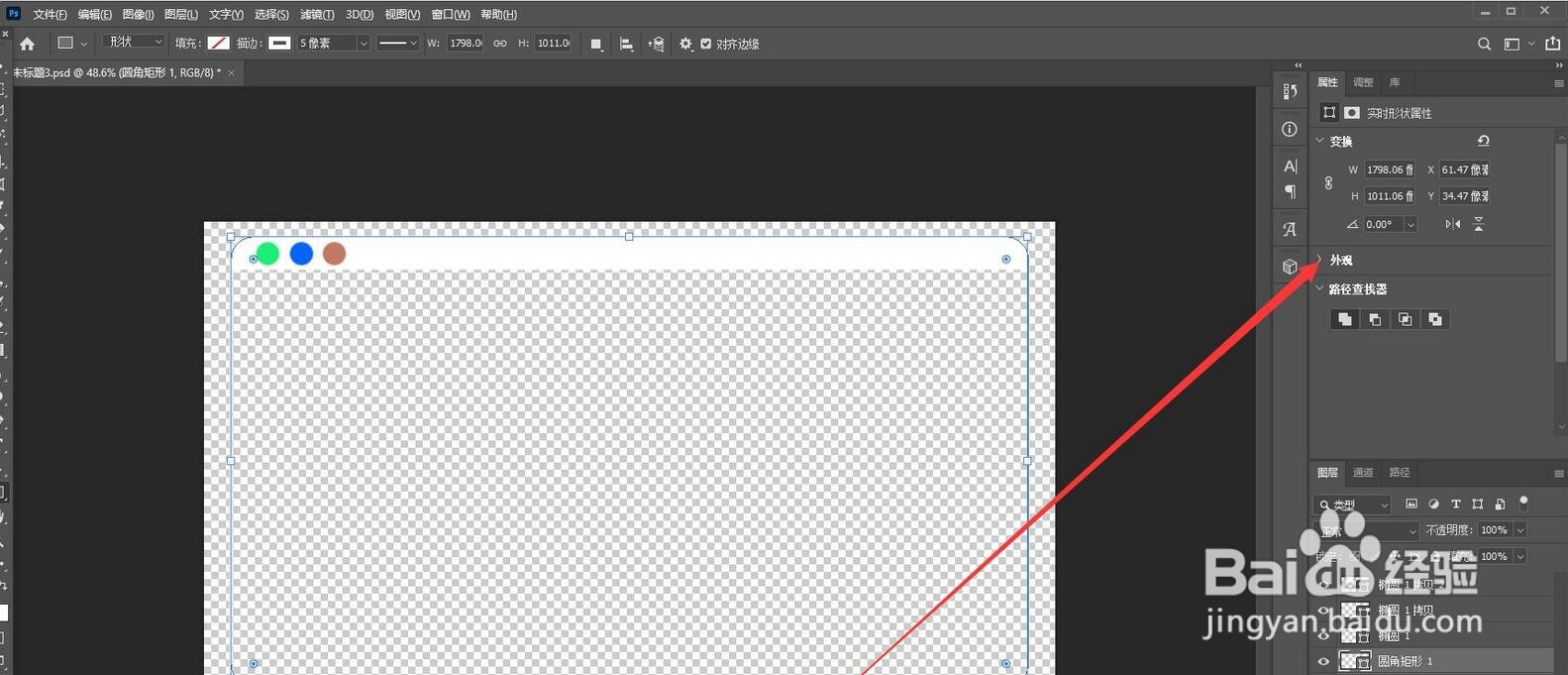Viewport: 1568px width, 675px height.
Task: Open the gear settings for shape options
Action: tap(685, 44)
